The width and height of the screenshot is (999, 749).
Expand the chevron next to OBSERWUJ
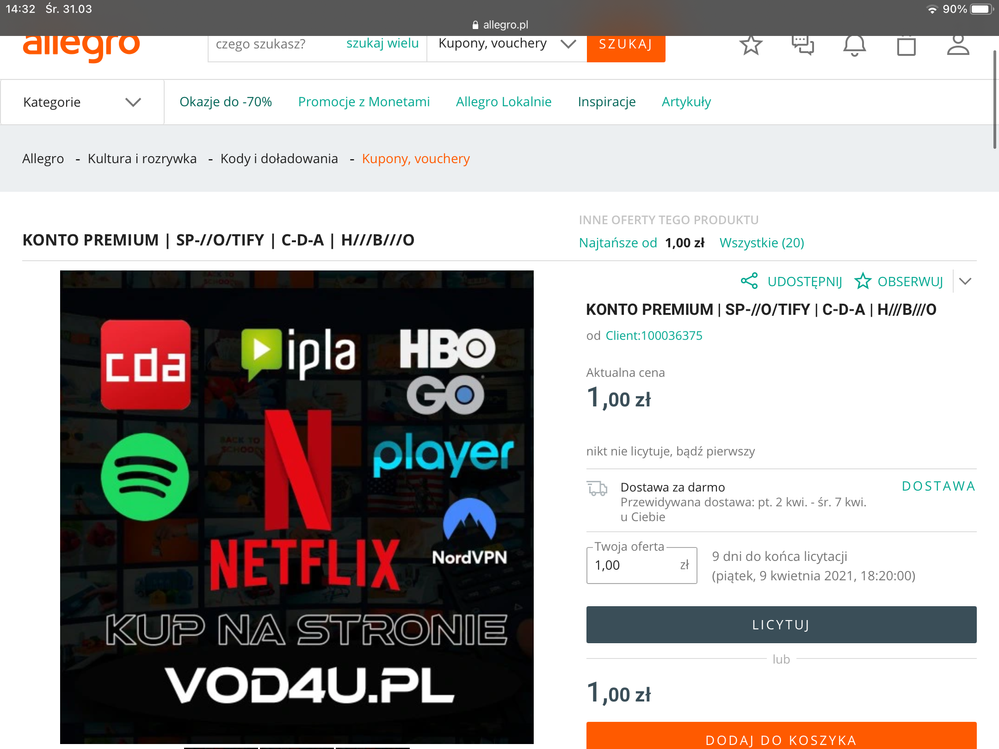pyautogui.click(x=965, y=281)
